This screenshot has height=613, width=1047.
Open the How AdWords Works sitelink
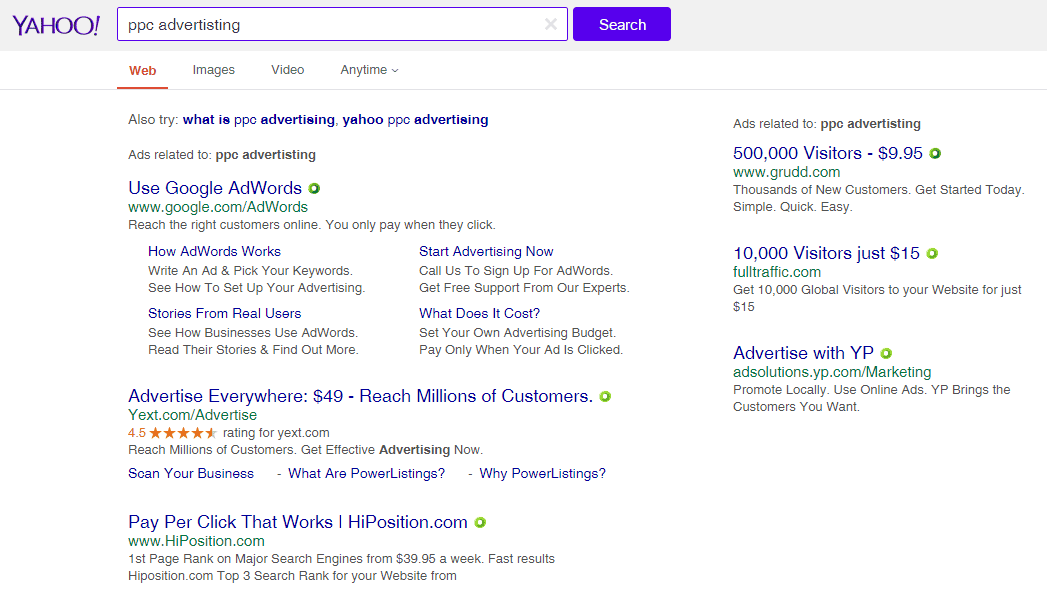point(214,252)
